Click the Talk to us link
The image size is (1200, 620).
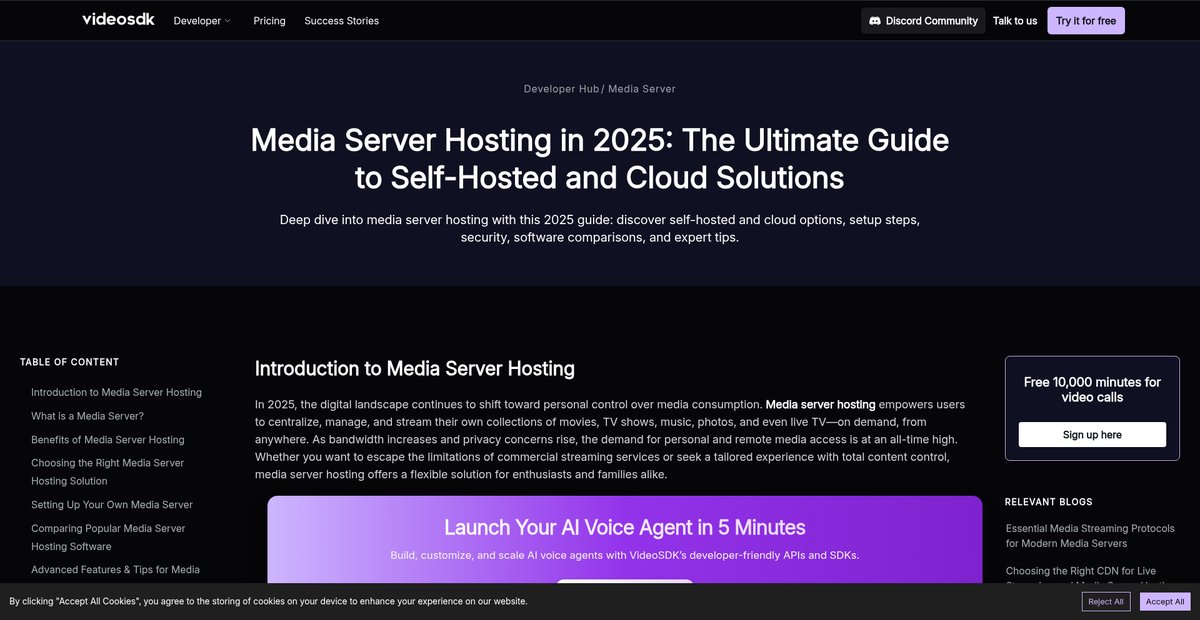[1015, 20]
